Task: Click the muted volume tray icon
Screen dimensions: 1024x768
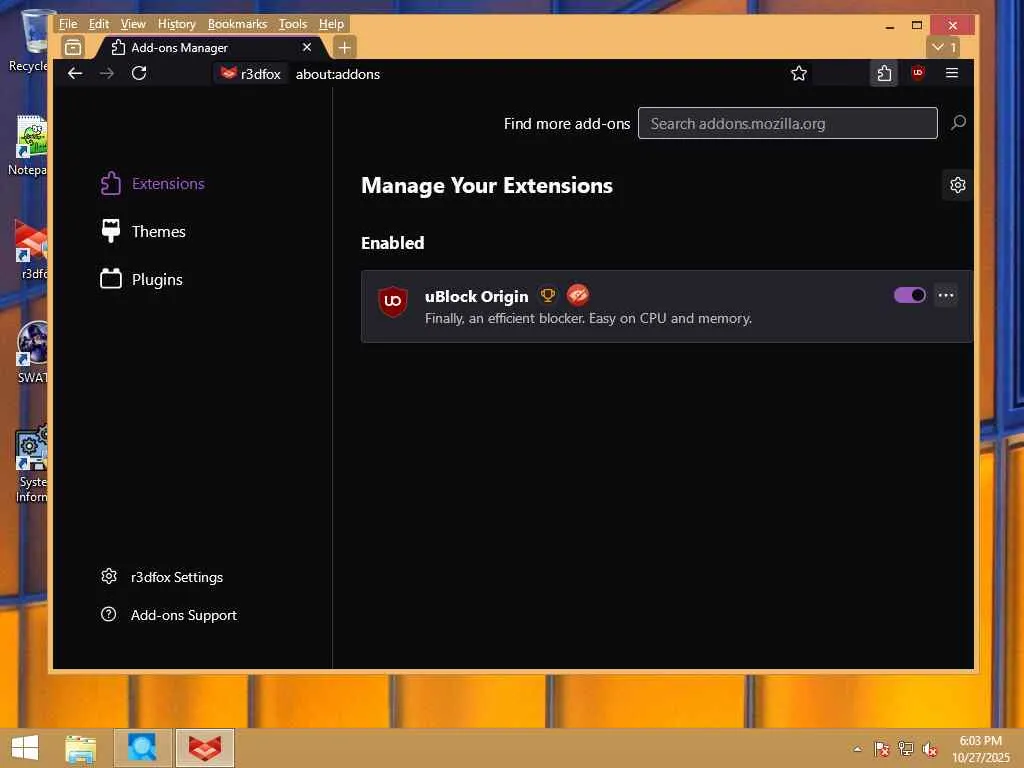Action: pyautogui.click(x=929, y=749)
